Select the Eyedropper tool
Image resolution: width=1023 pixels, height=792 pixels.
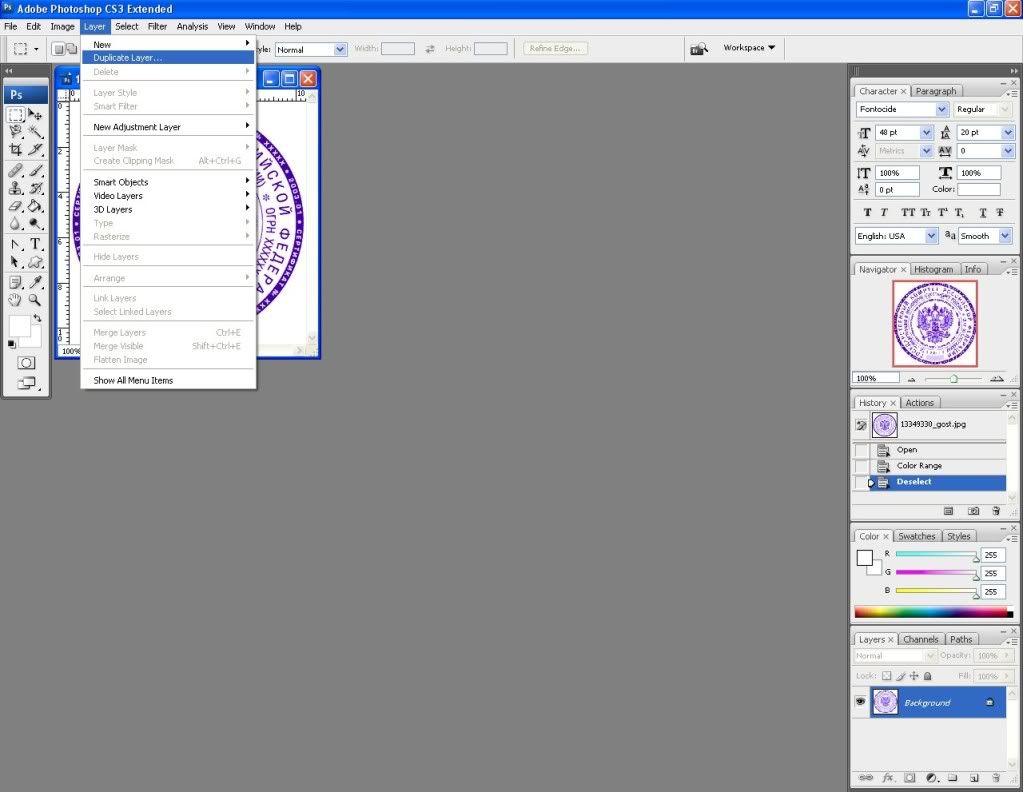point(35,282)
